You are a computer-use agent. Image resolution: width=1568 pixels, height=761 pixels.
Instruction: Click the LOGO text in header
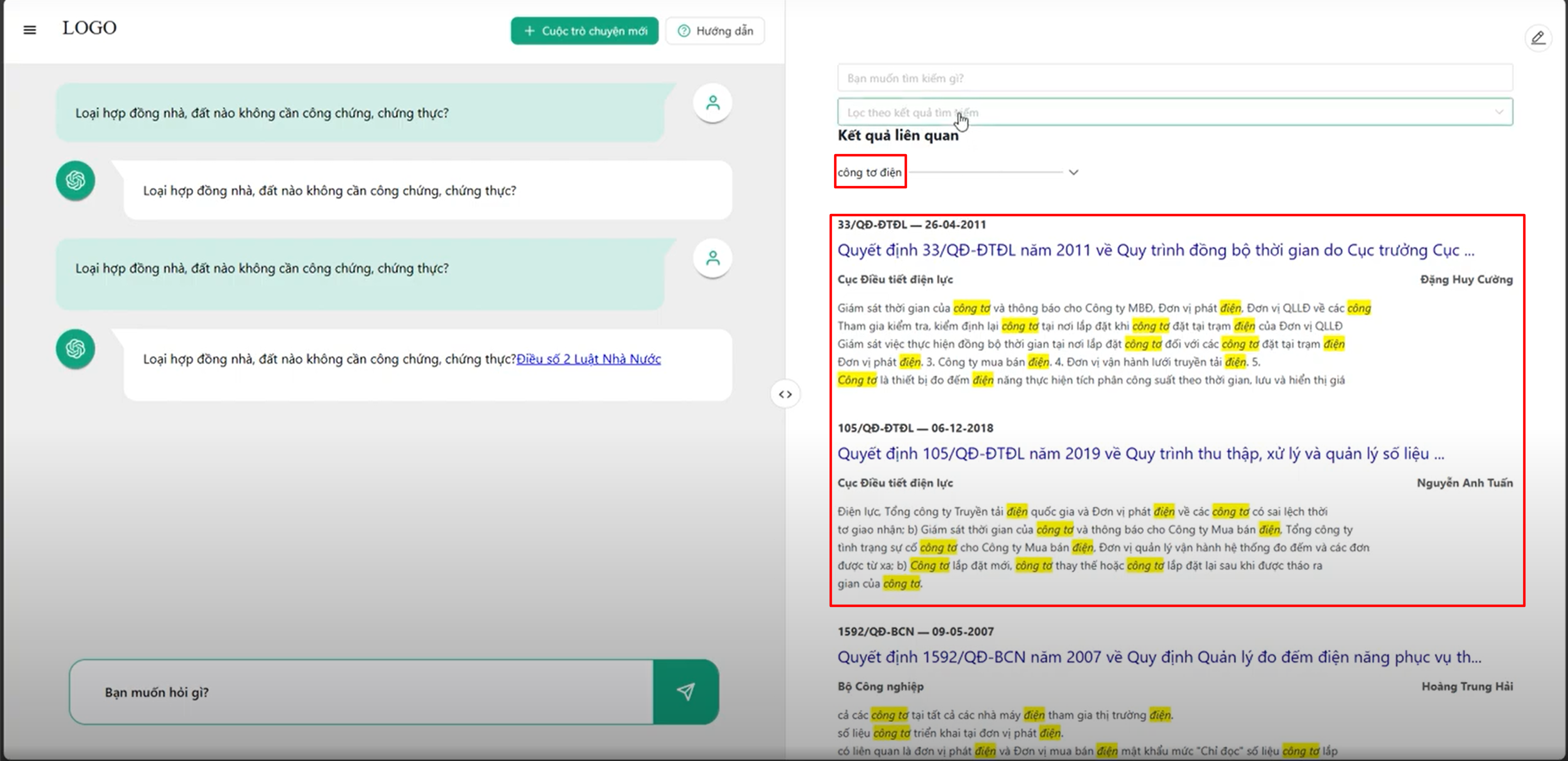(x=89, y=28)
